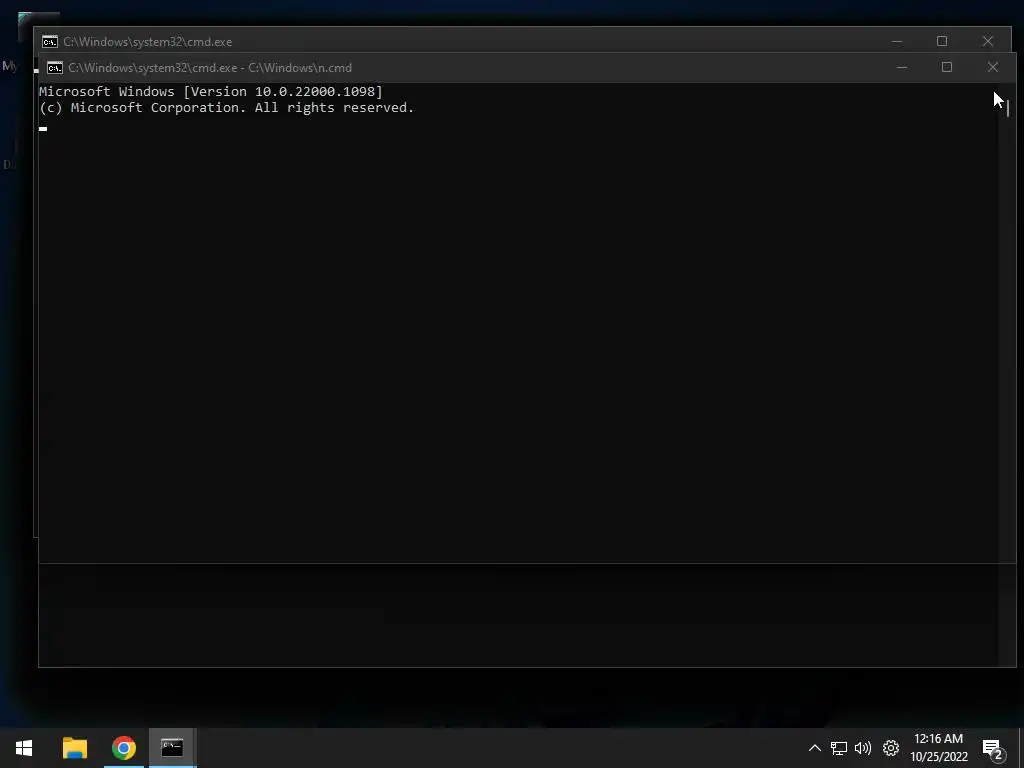
Task: Minimize the n.cmd command window
Action: pos(902,67)
